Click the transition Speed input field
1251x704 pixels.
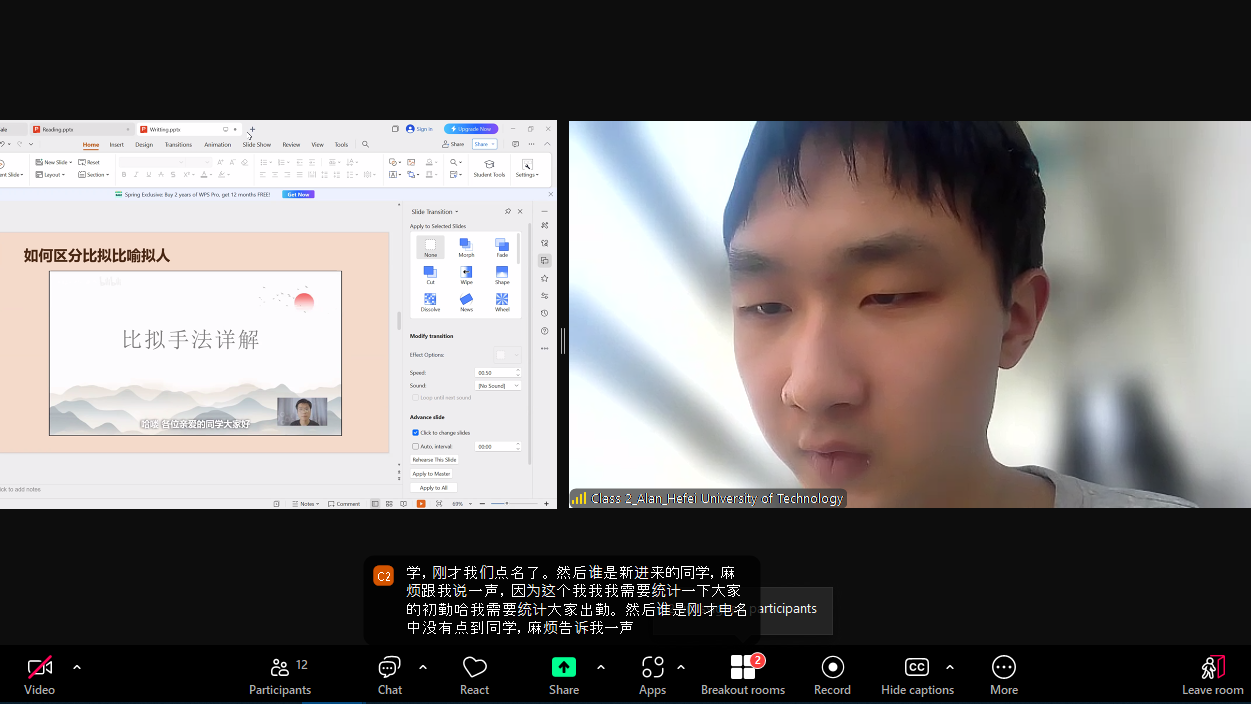pyautogui.click(x=494, y=373)
